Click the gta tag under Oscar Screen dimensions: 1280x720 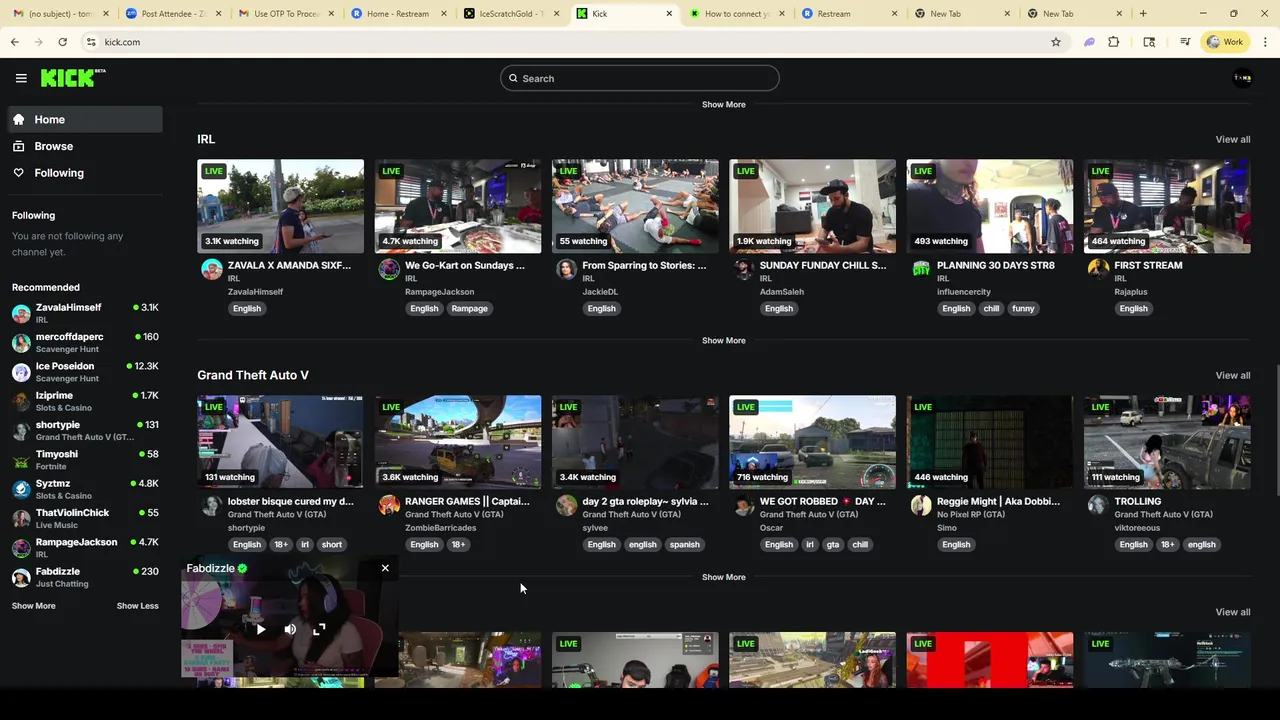832,544
